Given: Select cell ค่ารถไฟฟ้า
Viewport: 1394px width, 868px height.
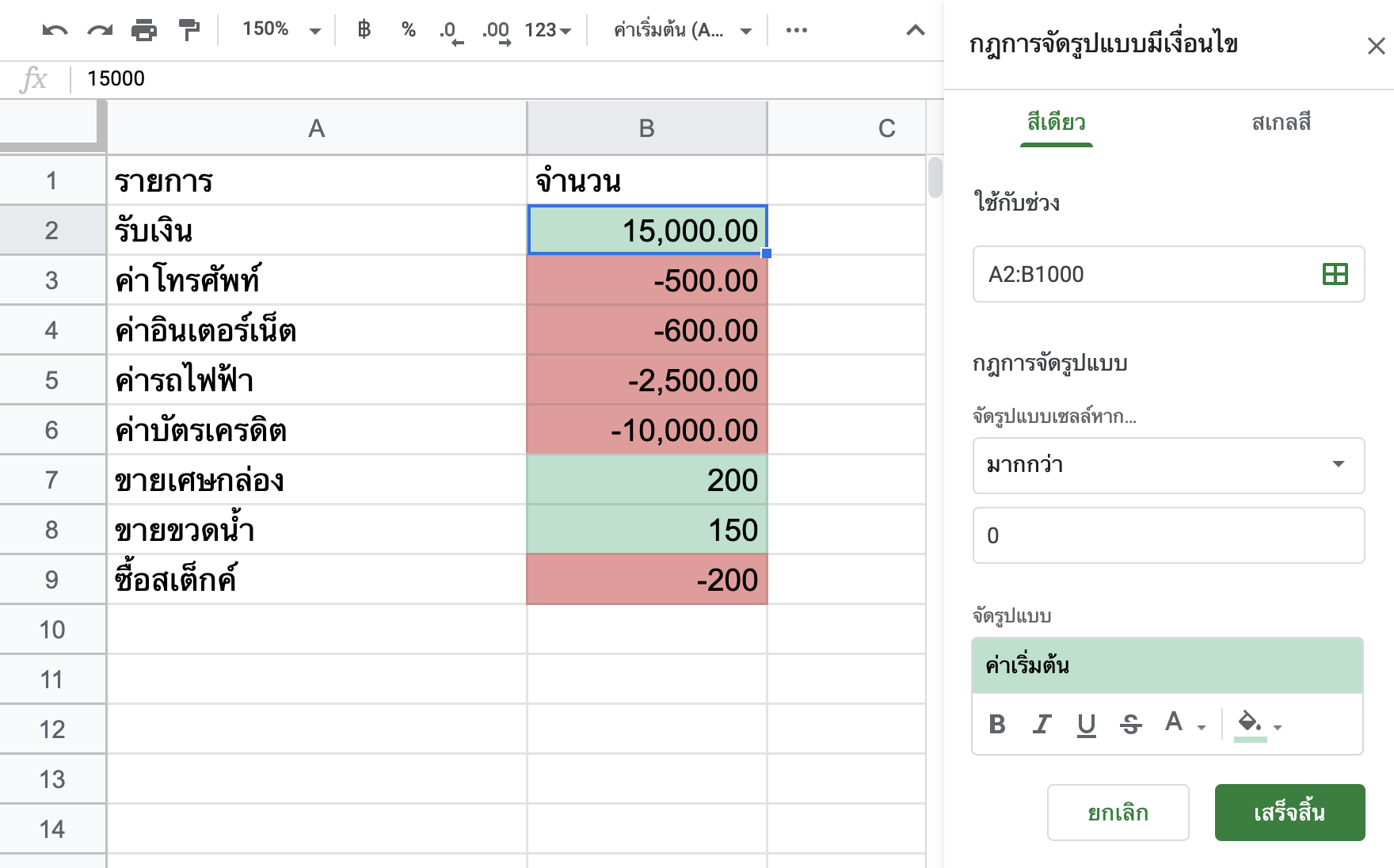Looking at the screenshot, I should (x=317, y=380).
